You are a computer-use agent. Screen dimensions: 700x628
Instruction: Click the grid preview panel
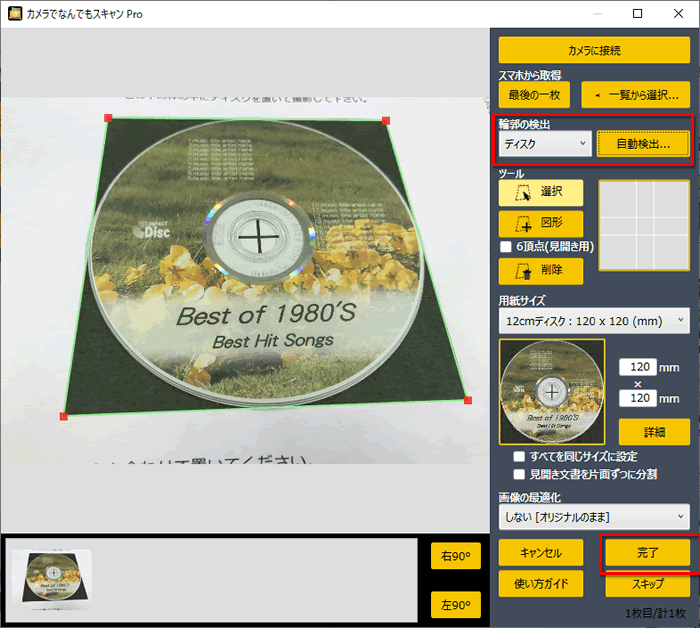pos(644,225)
